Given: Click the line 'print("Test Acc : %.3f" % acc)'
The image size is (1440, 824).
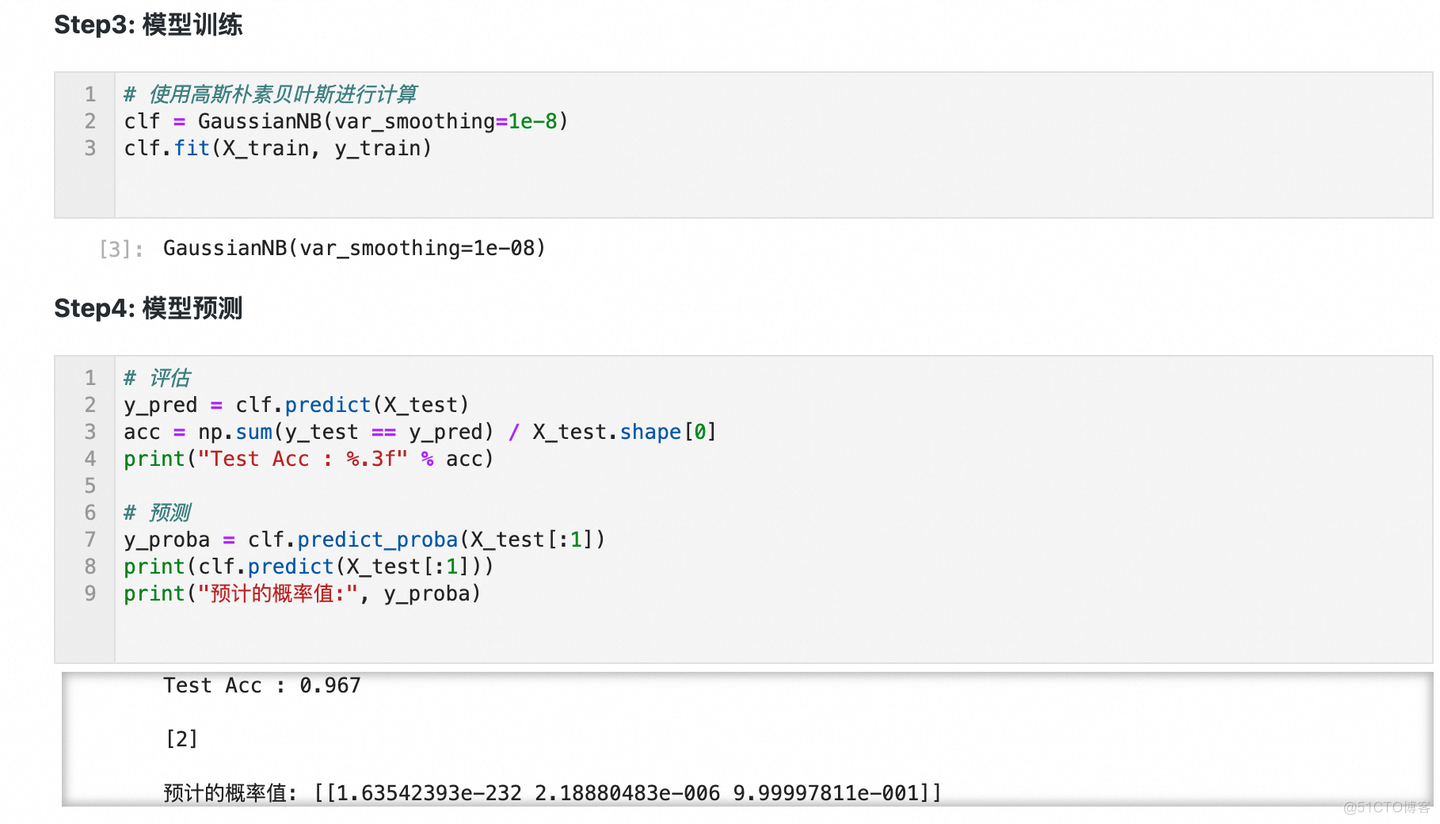Looking at the screenshot, I should point(309,459).
